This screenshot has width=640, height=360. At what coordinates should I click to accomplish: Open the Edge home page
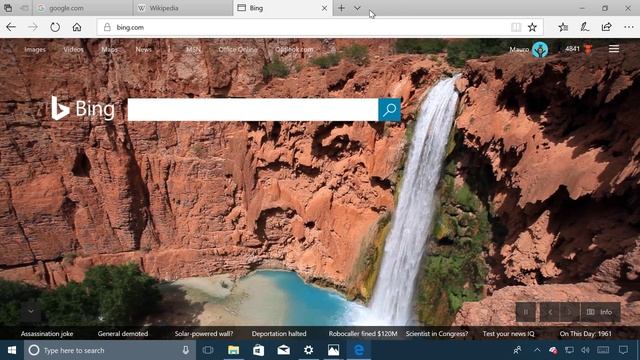pyautogui.click(x=77, y=27)
